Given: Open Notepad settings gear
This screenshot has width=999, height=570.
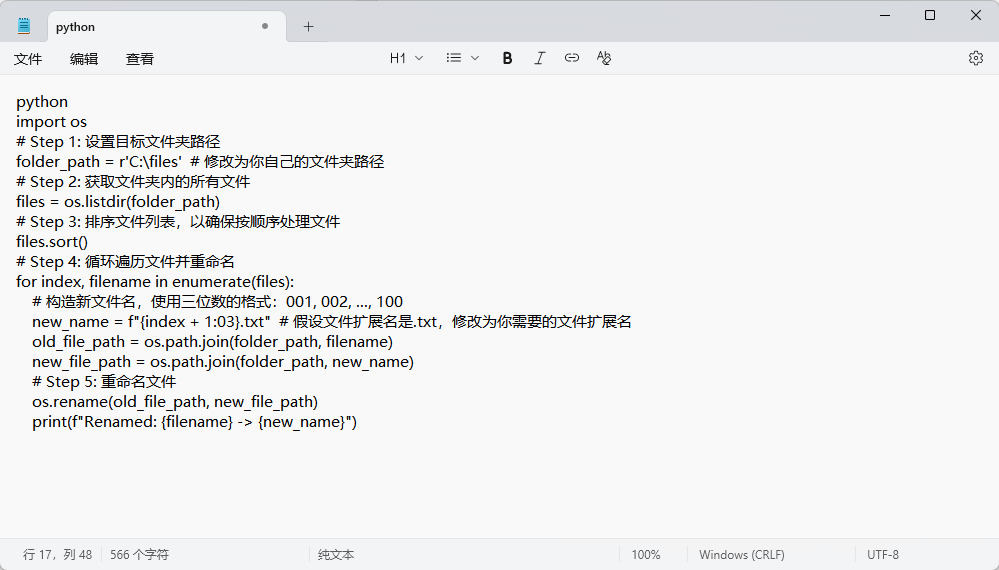Looking at the screenshot, I should point(975,58).
